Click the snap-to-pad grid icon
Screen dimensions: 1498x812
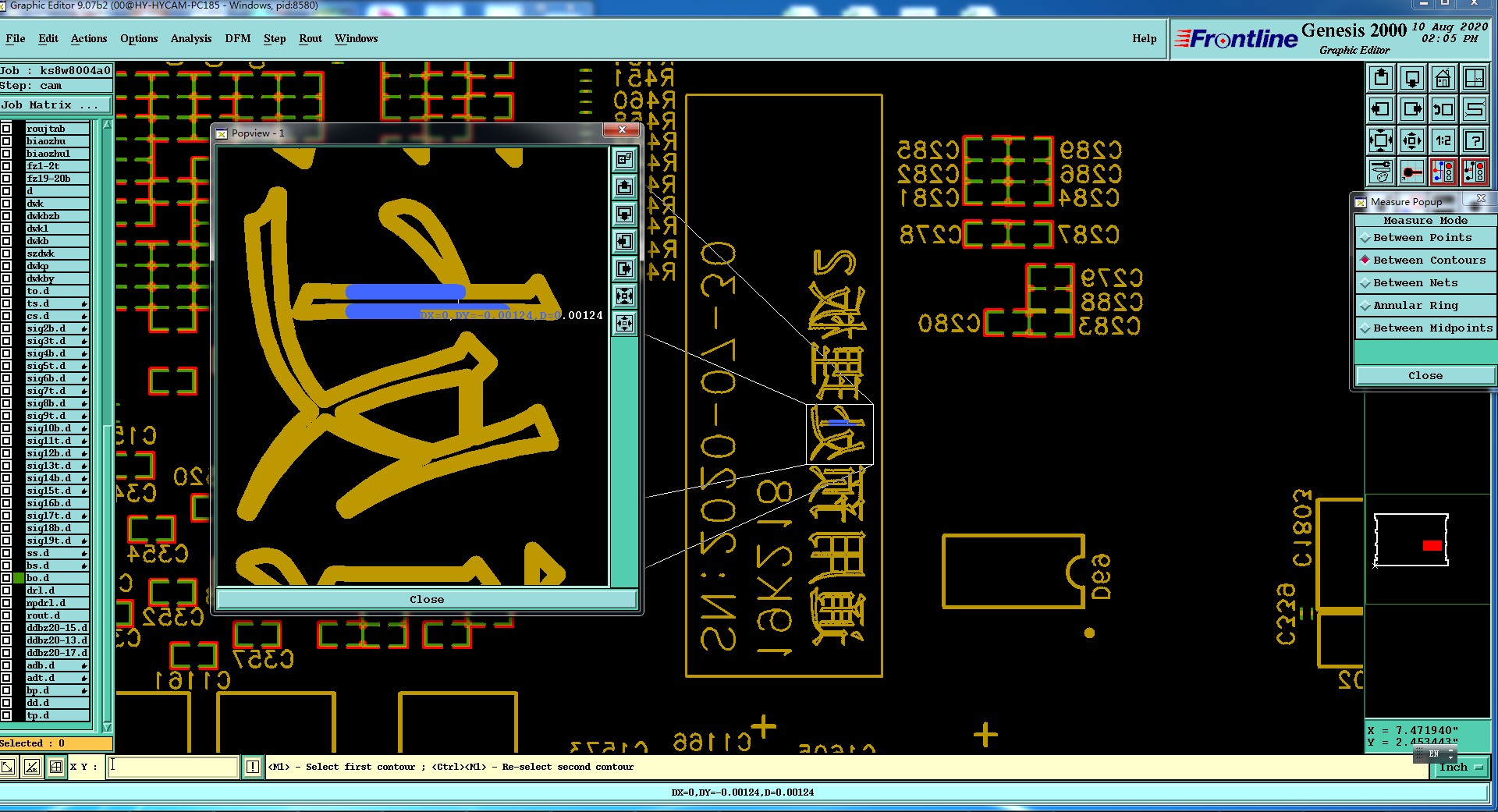[x=1412, y=172]
